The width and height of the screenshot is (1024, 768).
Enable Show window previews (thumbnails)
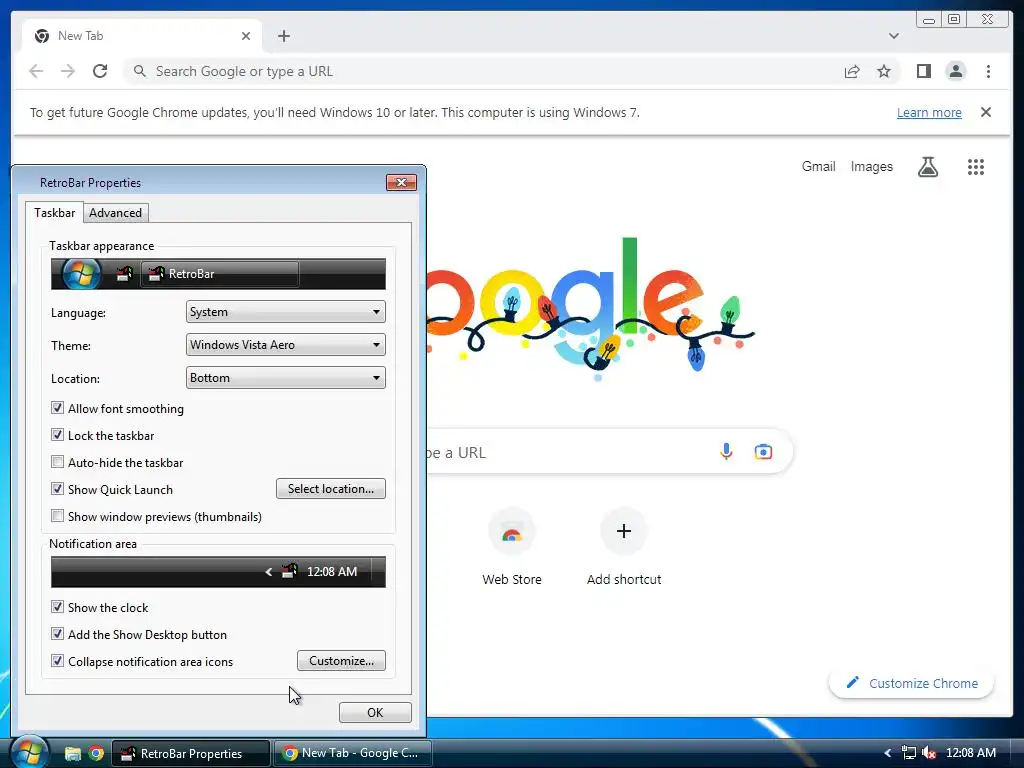point(57,516)
